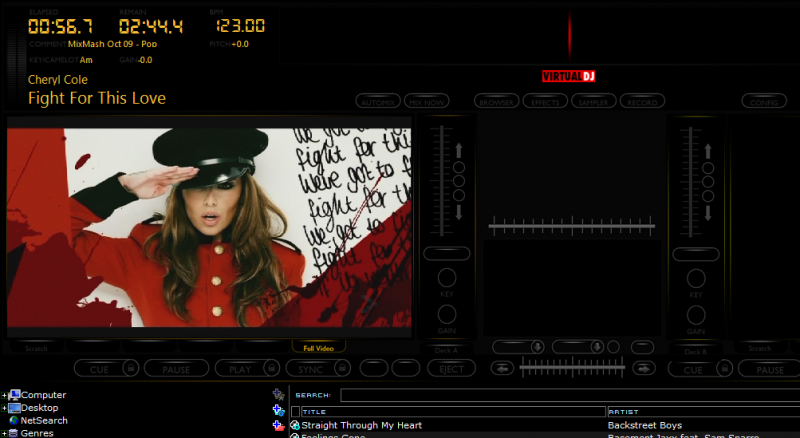Toggle the top circle button beside Deck A pitch slider
The height and width of the screenshot is (438, 800).
pos(459,167)
